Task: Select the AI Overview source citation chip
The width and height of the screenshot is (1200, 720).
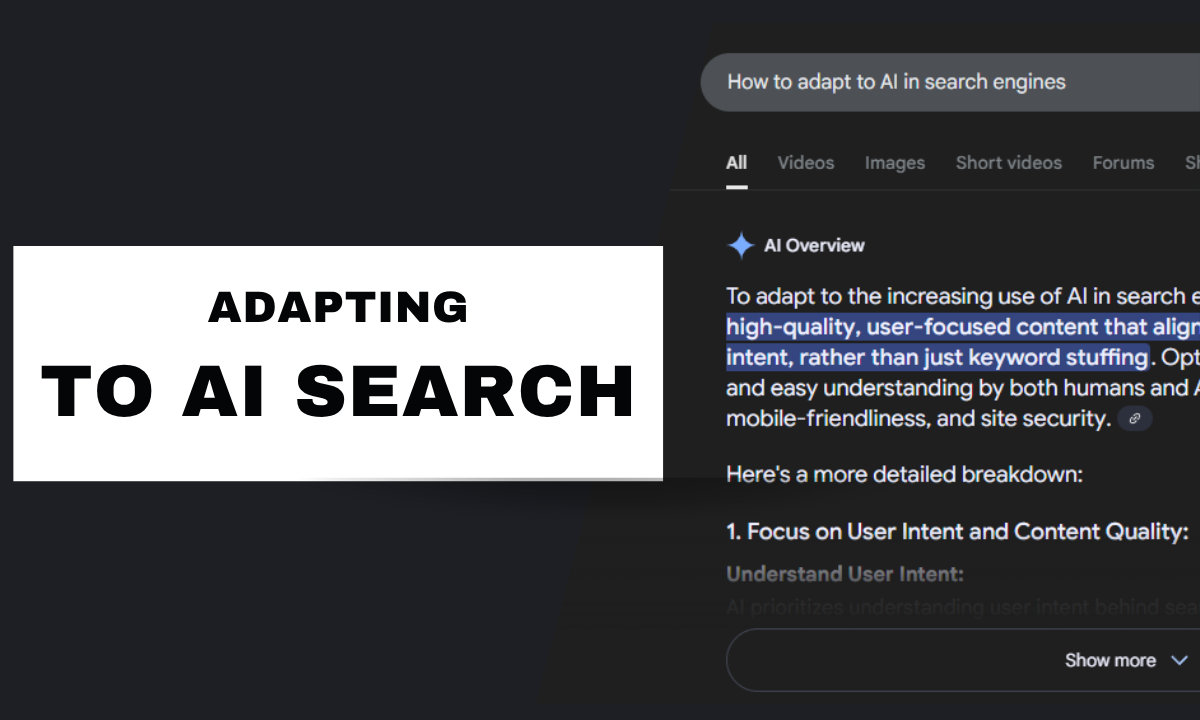Action: click(1135, 419)
